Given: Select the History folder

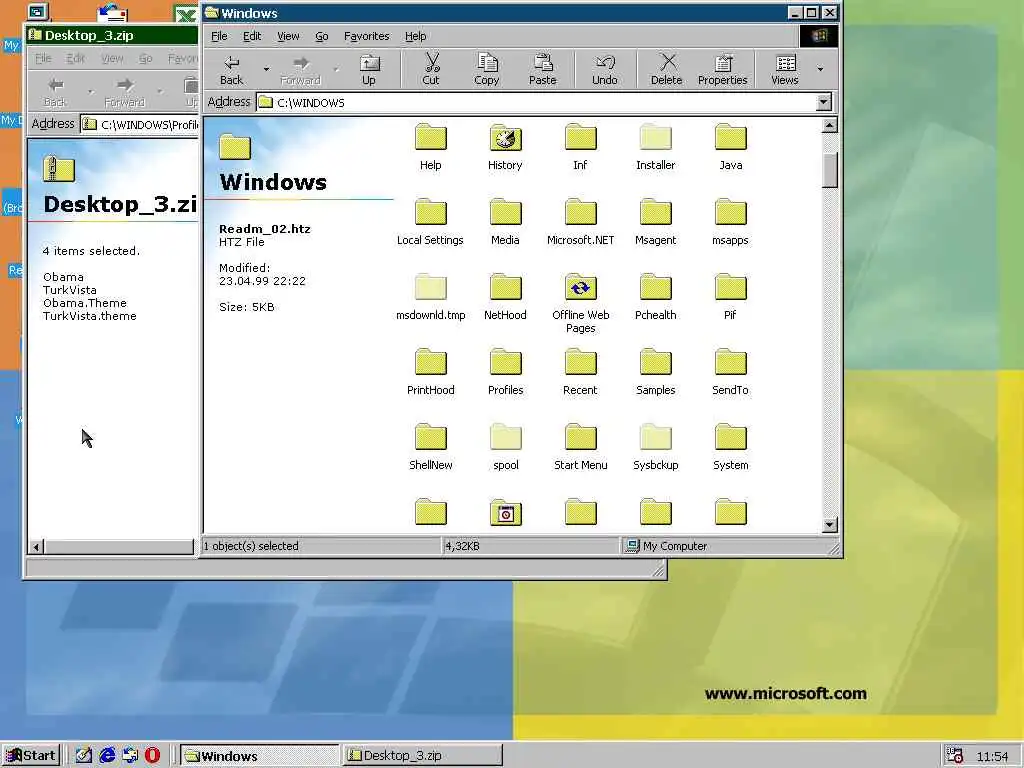Looking at the screenshot, I should [505, 147].
